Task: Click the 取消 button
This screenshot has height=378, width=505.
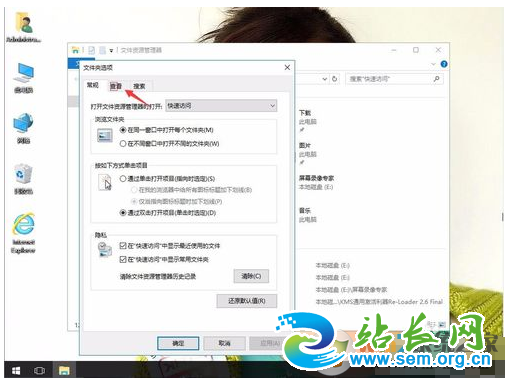Action: 224,343
